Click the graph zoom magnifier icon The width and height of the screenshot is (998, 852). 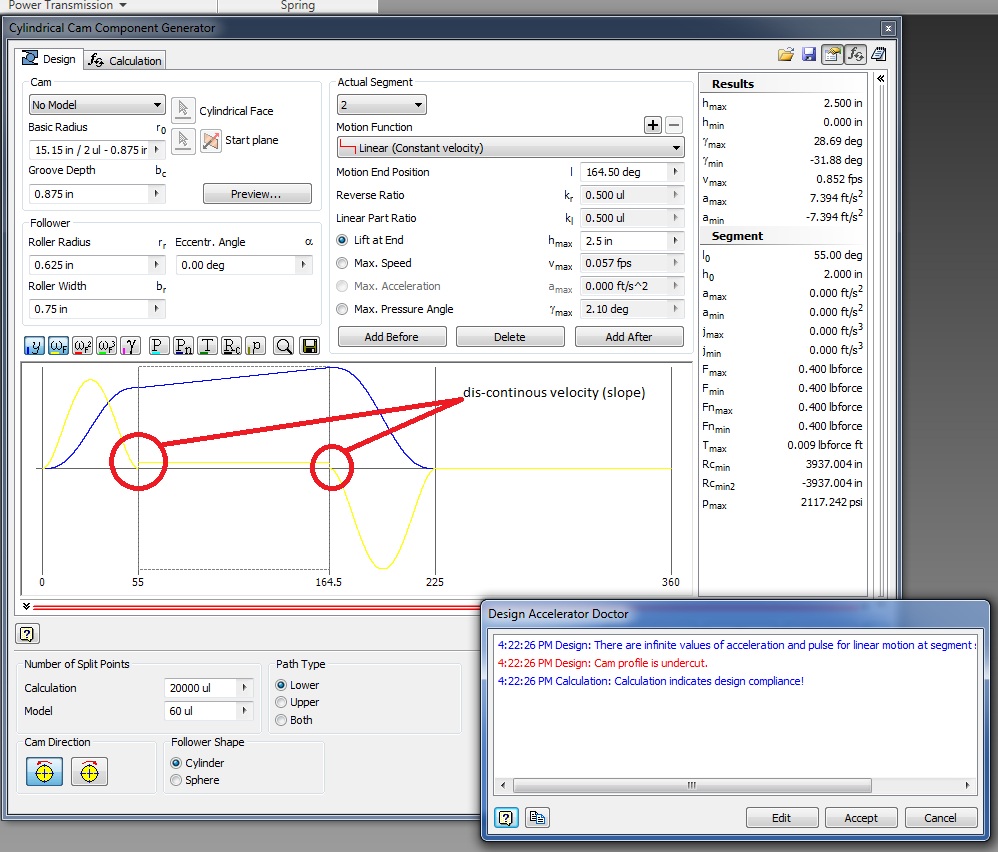tap(284, 345)
